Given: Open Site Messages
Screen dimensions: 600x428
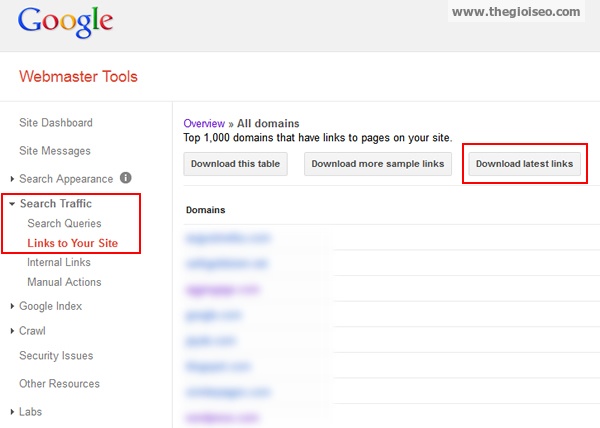Looking at the screenshot, I should 55,151.
